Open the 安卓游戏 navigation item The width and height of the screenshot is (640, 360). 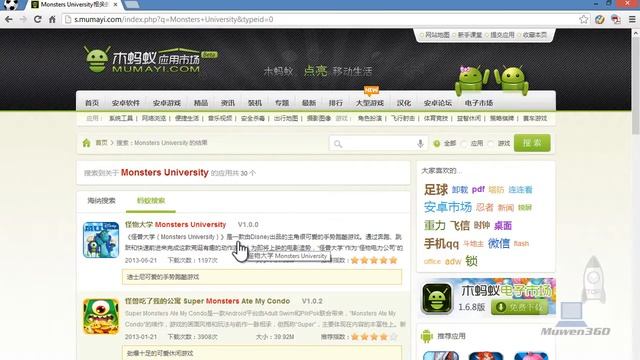pos(167,103)
